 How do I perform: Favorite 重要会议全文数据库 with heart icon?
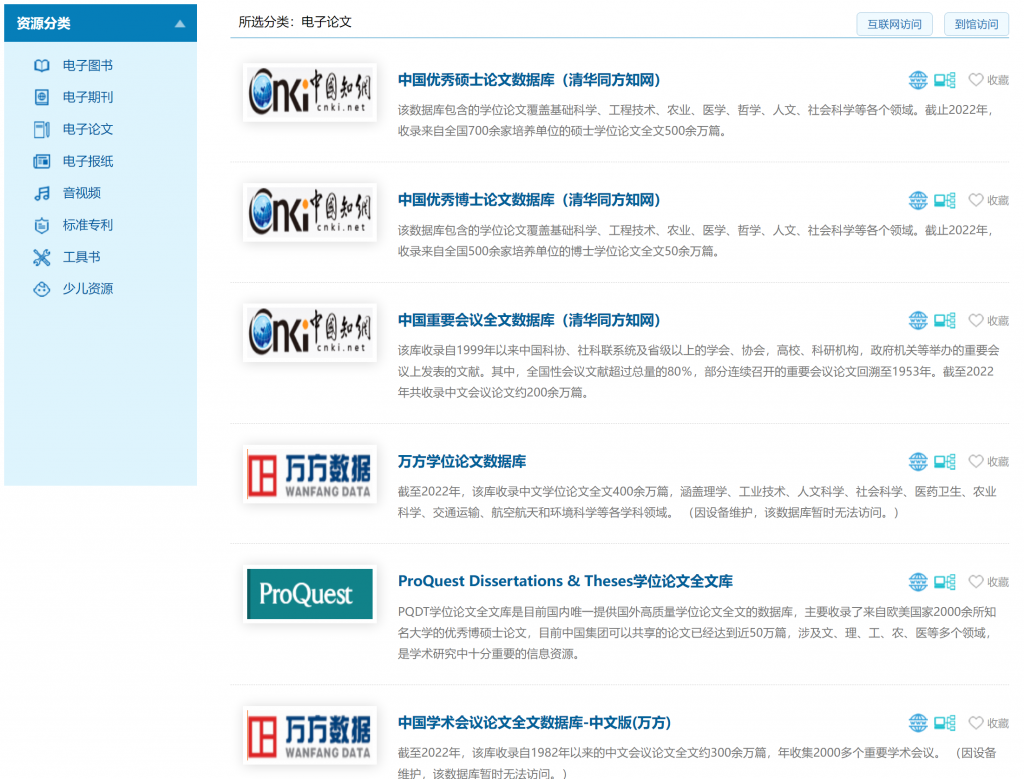tap(976, 320)
